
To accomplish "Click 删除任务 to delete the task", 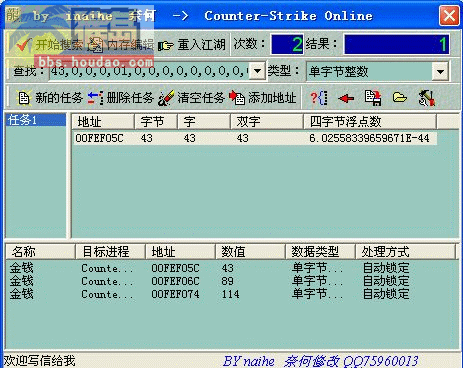I will pos(120,98).
